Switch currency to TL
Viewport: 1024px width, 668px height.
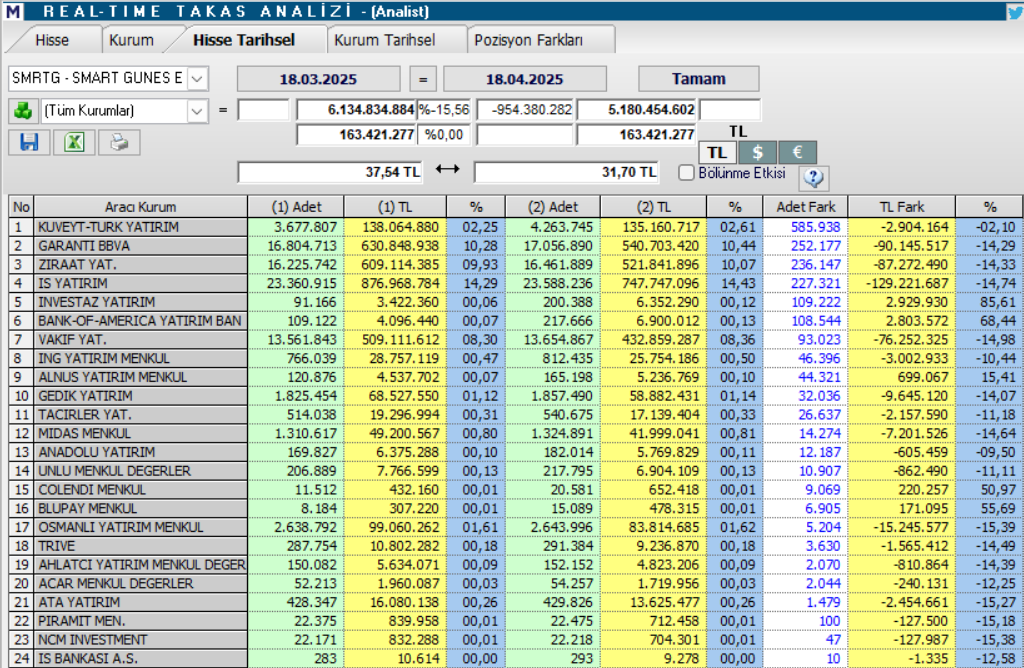tap(717, 153)
